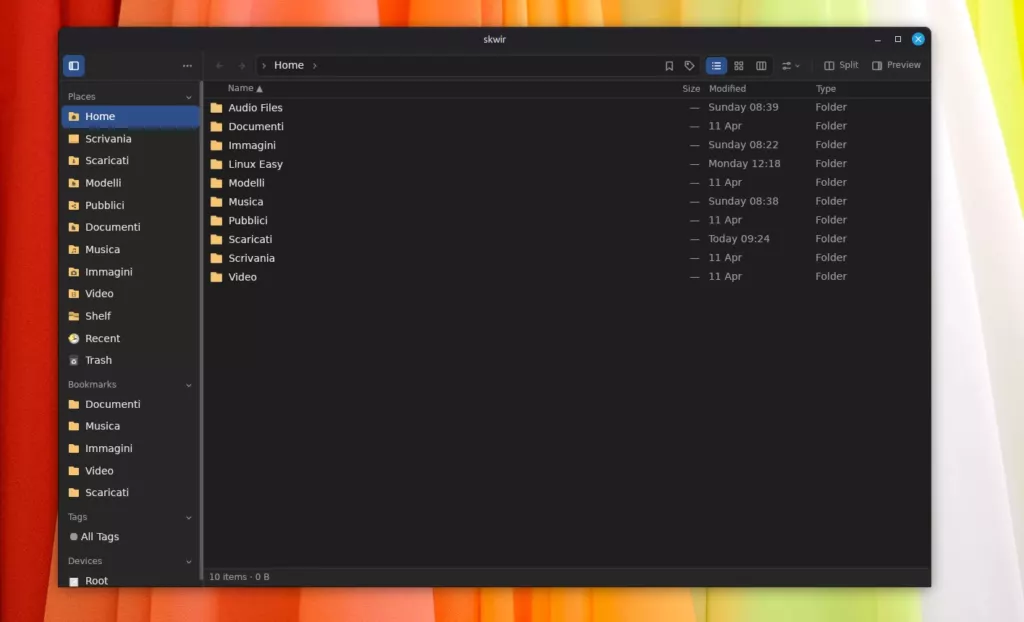Select the Pubblici folder icon in file list
This screenshot has width=1024, height=622.
click(216, 221)
